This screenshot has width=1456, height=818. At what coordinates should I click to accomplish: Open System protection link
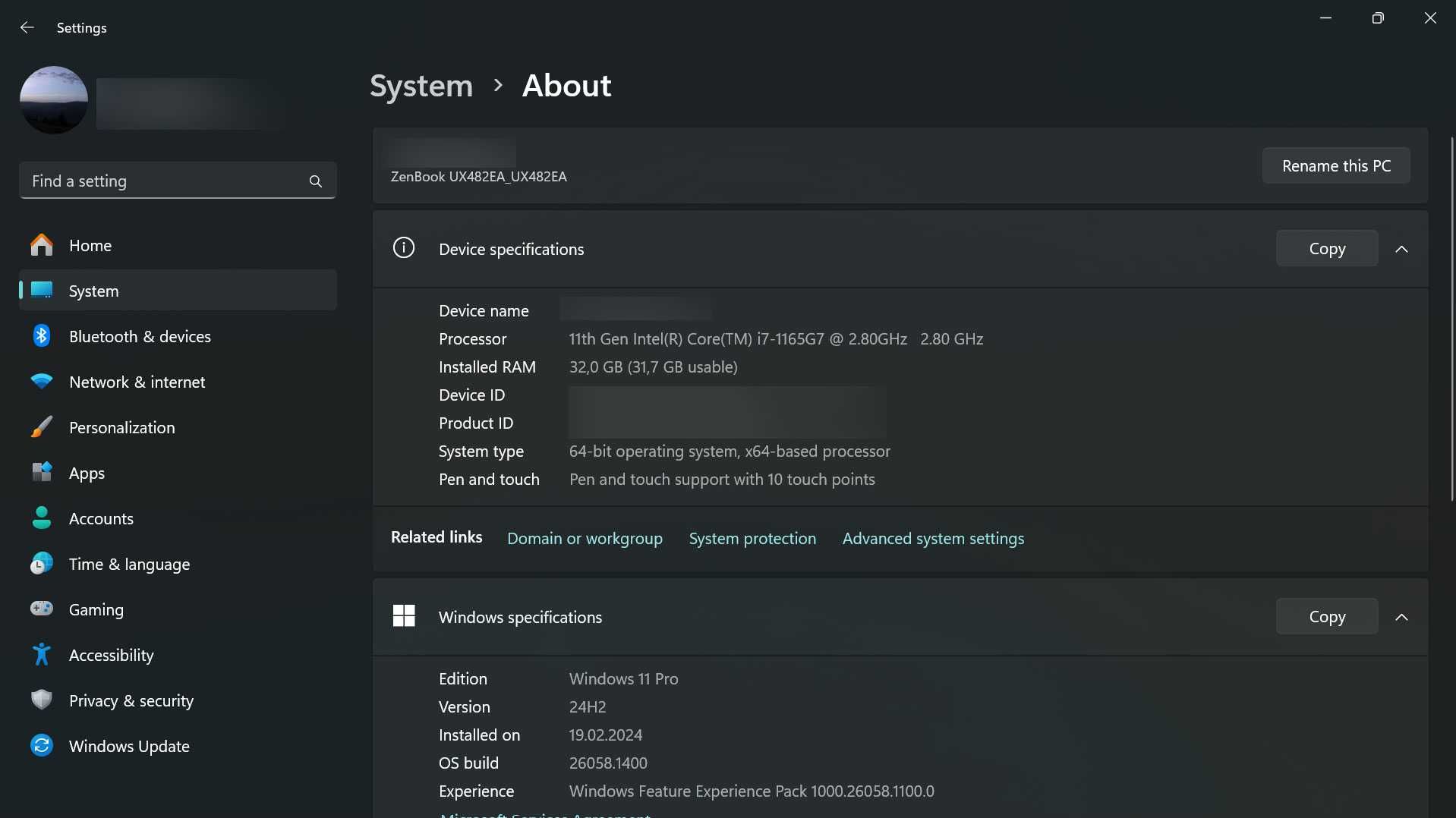tap(752, 538)
